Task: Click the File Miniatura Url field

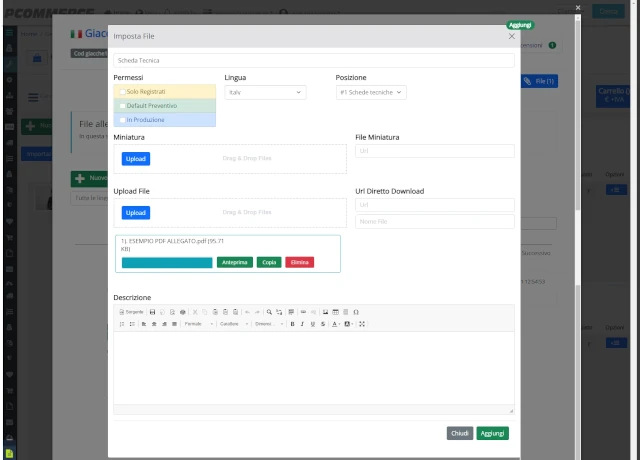Action: (x=435, y=151)
